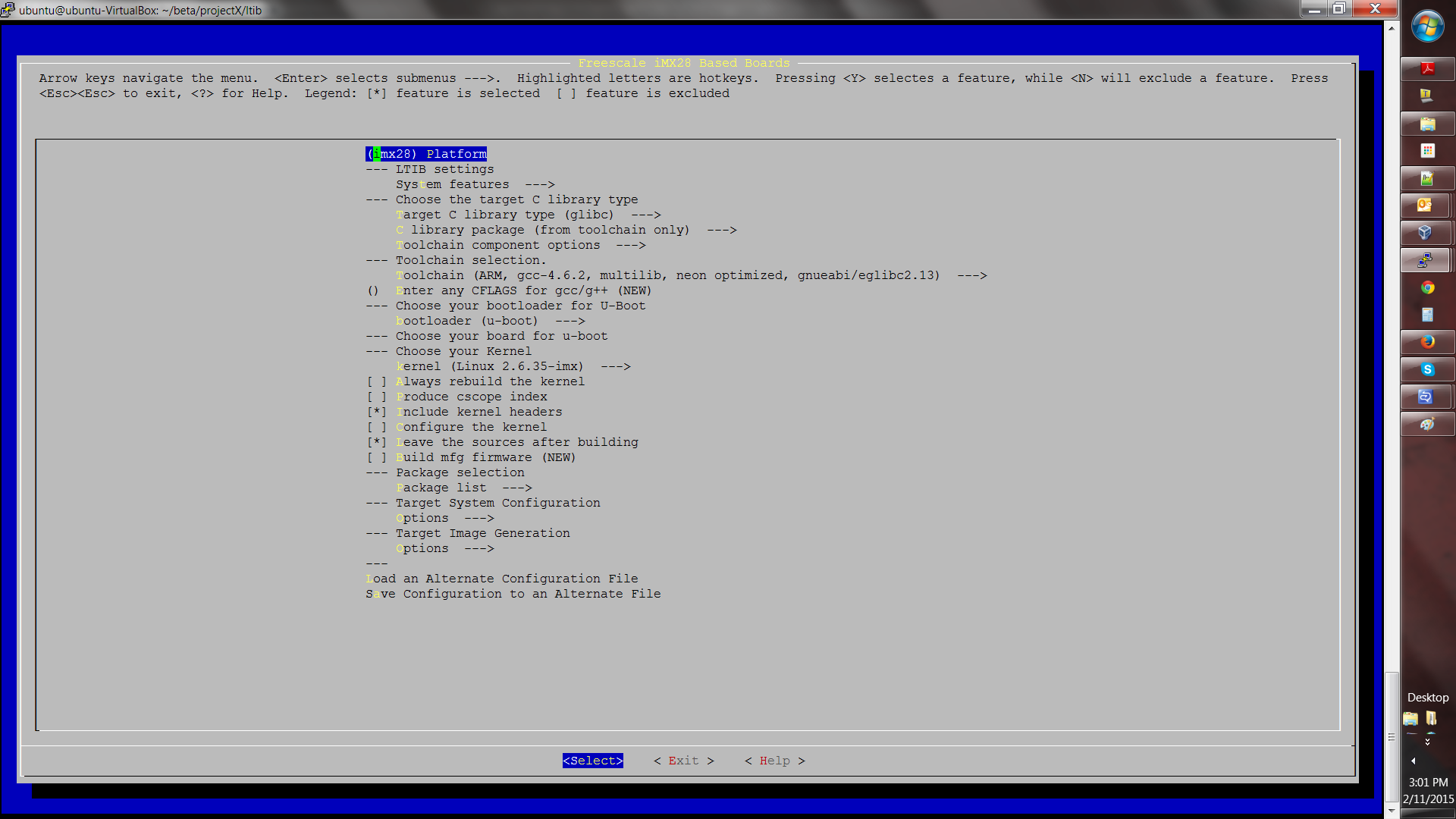
Task: Open the 'System features' submenu
Action: [x=474, y=184]
